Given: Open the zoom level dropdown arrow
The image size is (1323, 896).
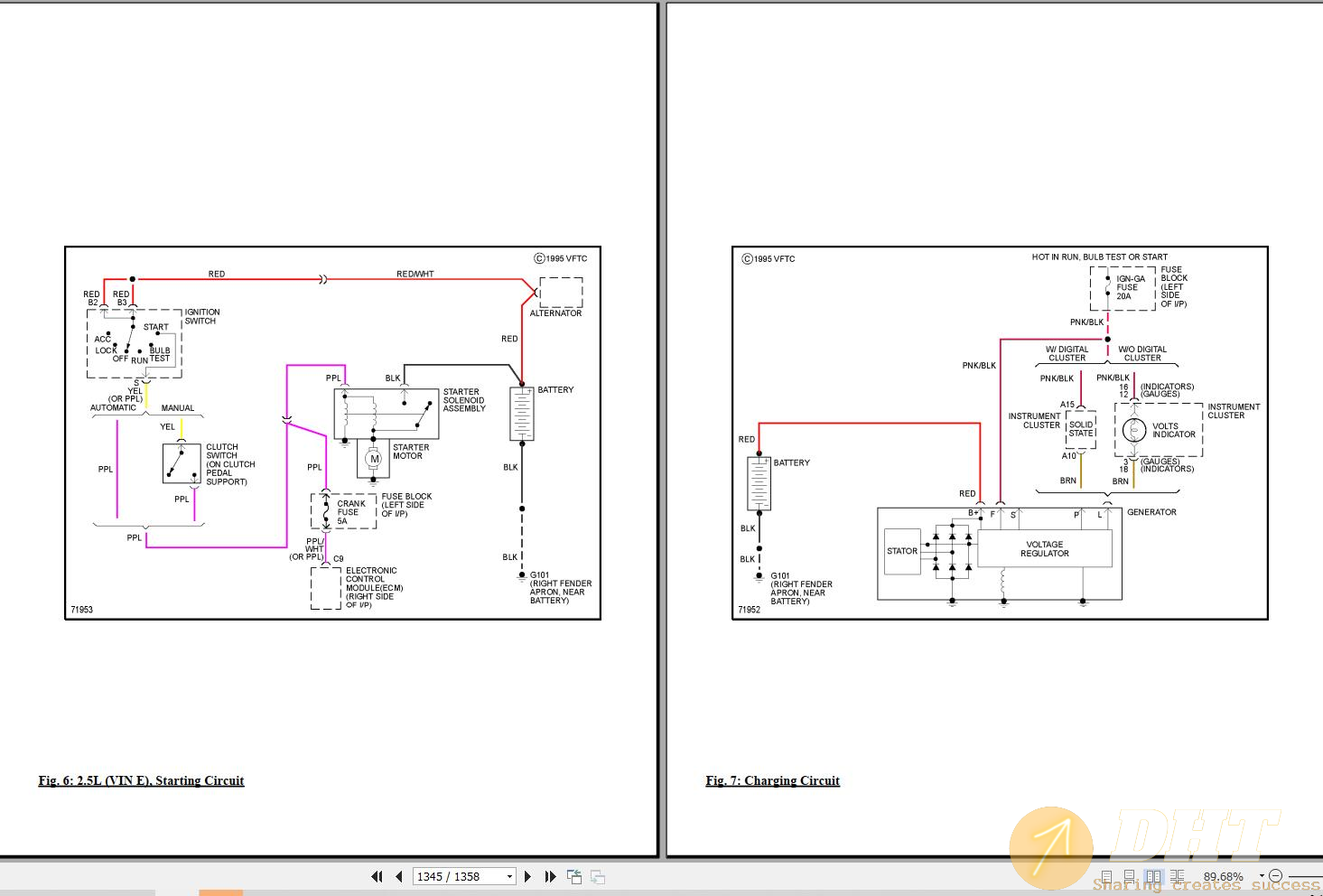Looking at the screenshot, I should click(1262, 876).
